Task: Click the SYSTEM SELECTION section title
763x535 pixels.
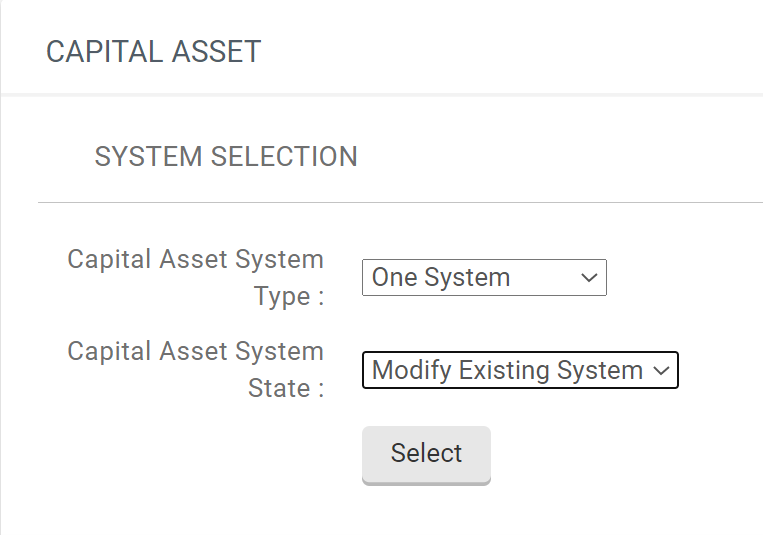Action: point(226,156)
